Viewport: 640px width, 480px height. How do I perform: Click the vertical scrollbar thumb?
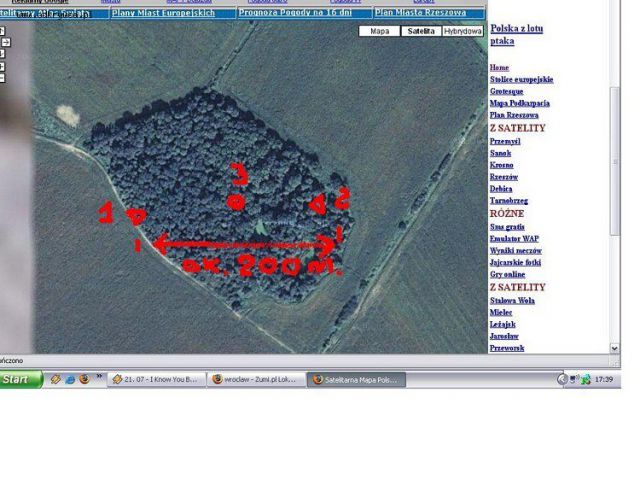click(615, 161)
